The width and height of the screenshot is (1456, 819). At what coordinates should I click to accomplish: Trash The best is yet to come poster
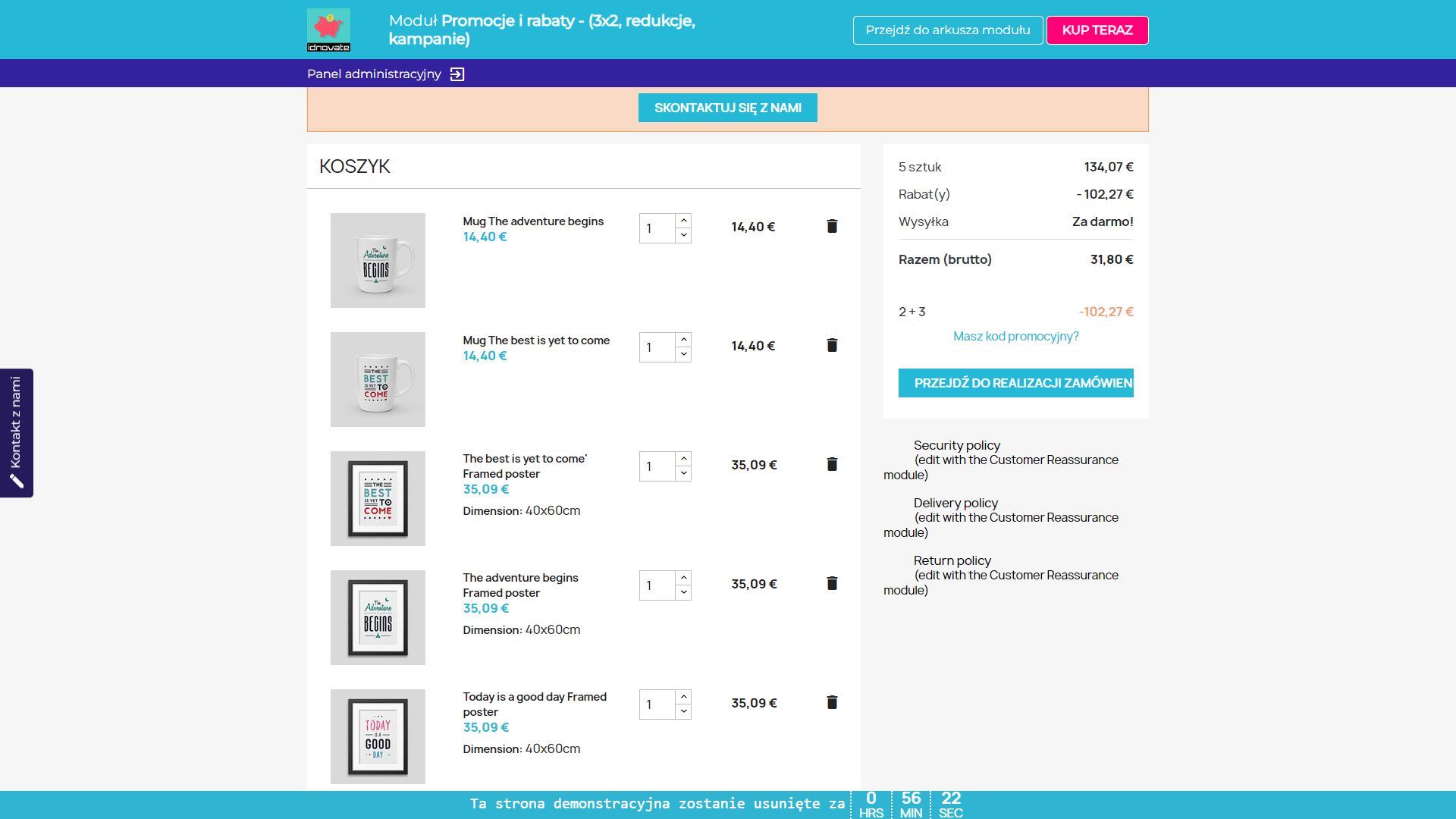[832, 464]
